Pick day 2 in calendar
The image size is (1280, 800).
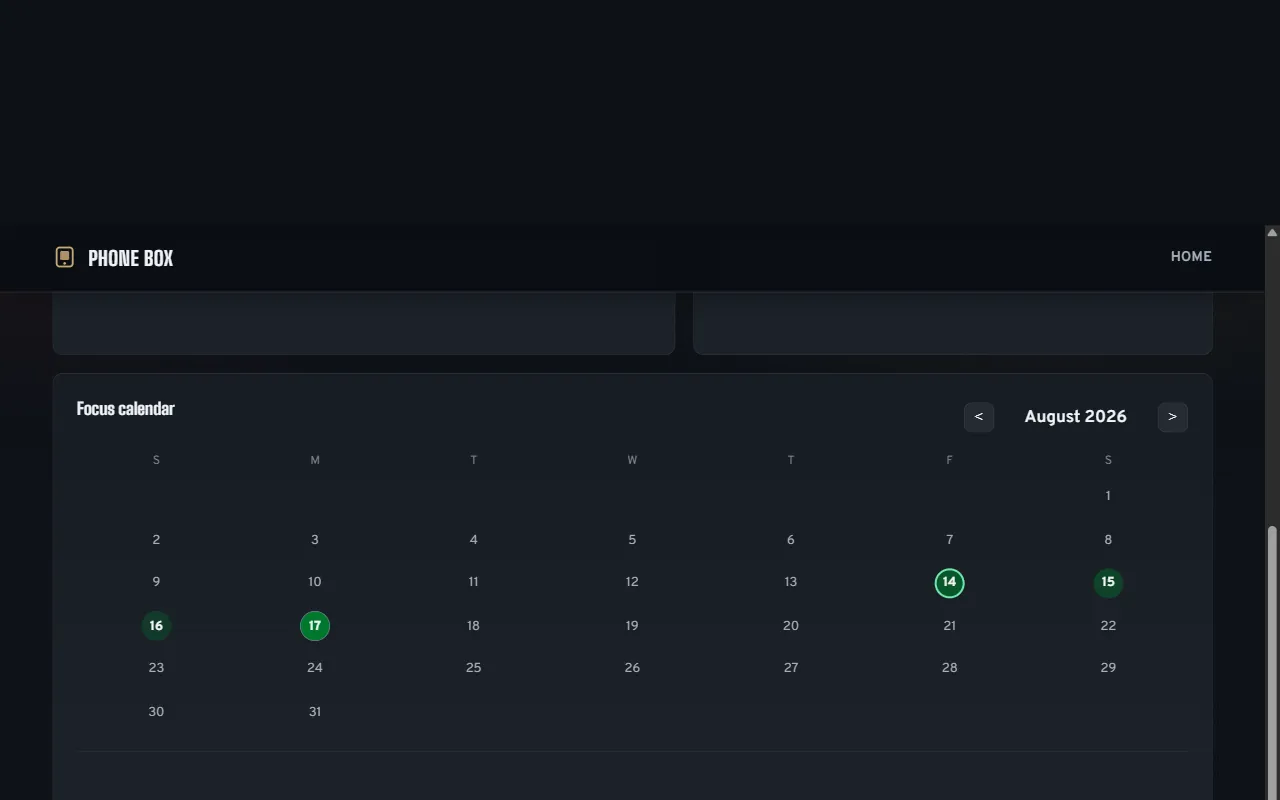[x=156, y=540]
